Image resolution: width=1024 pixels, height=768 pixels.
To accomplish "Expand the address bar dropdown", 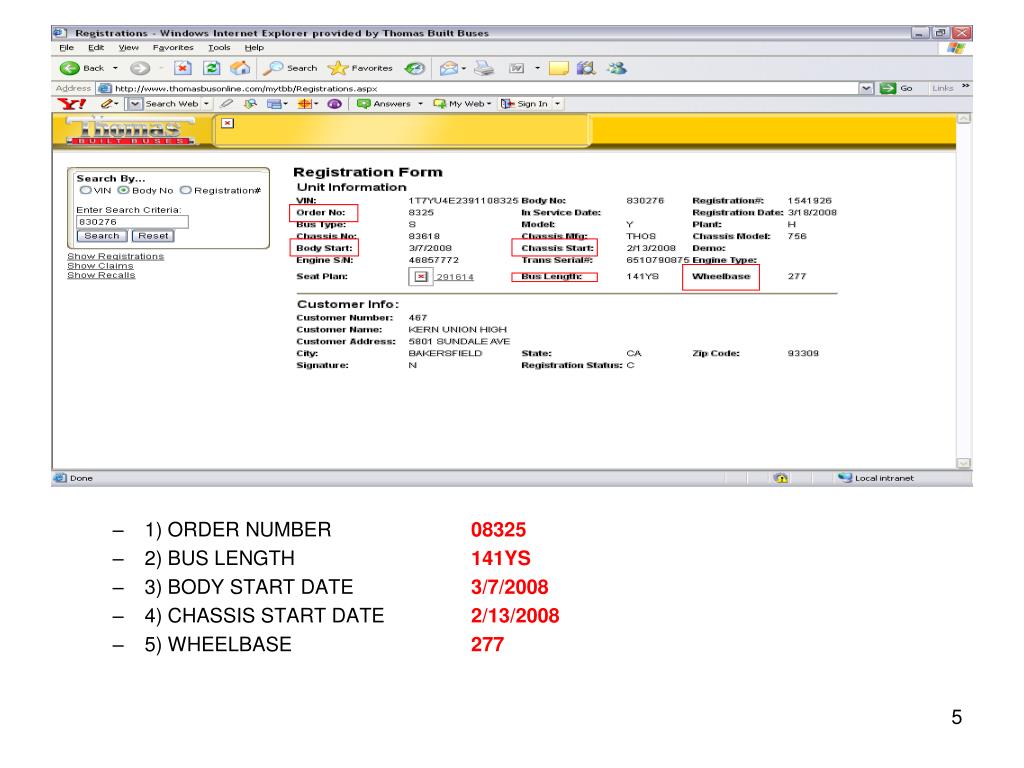I will [x=866, y=88].
